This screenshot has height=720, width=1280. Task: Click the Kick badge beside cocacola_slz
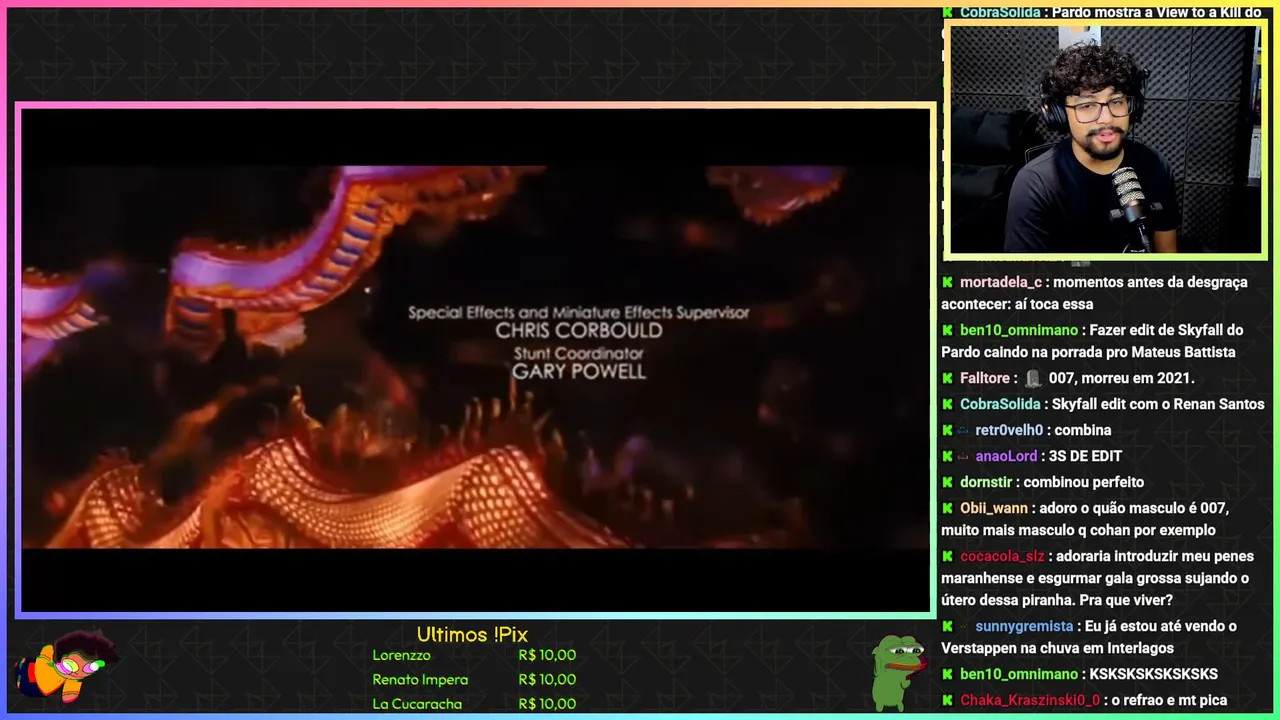coord(947,556)
